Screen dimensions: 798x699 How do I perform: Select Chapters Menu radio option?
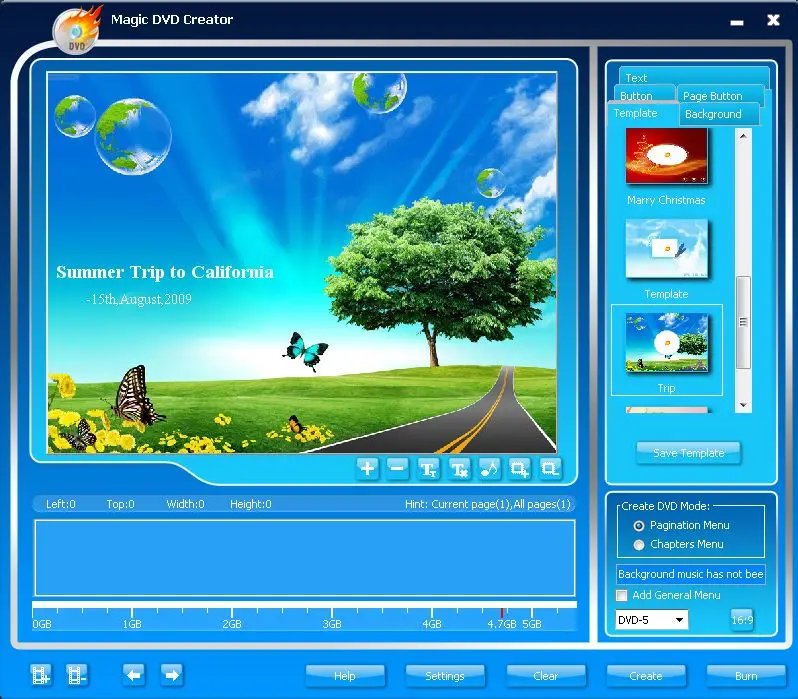(639, 545)
